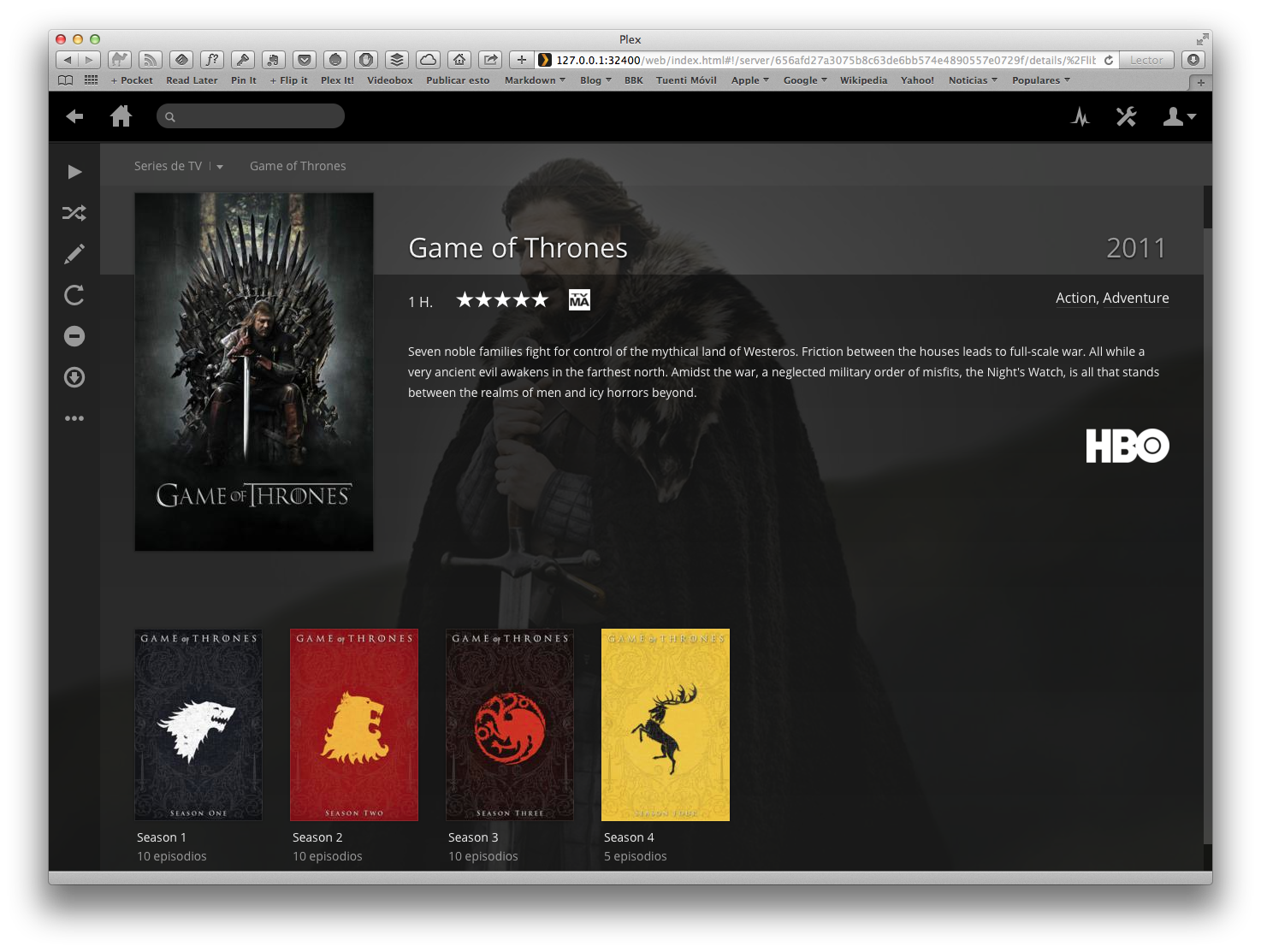Shuffle episodes with the shuffle icon
This screenshot has height=952, width=1261.
(x=74, y=213)
